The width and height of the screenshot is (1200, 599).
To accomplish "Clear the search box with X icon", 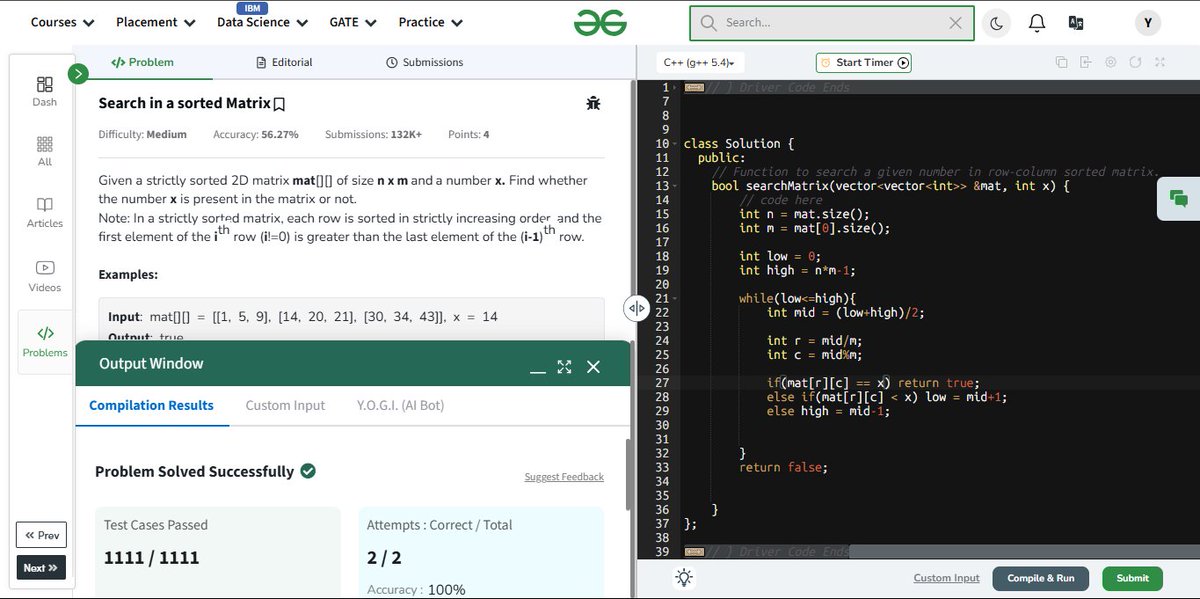I will coord(956,22).
